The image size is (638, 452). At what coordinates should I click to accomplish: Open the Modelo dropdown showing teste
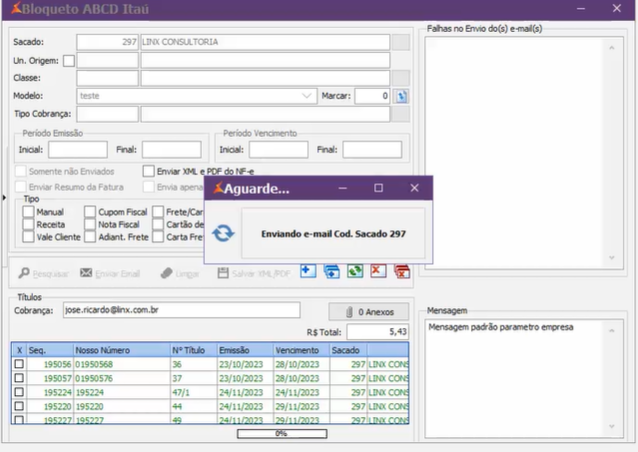click(x=197, y=96)
